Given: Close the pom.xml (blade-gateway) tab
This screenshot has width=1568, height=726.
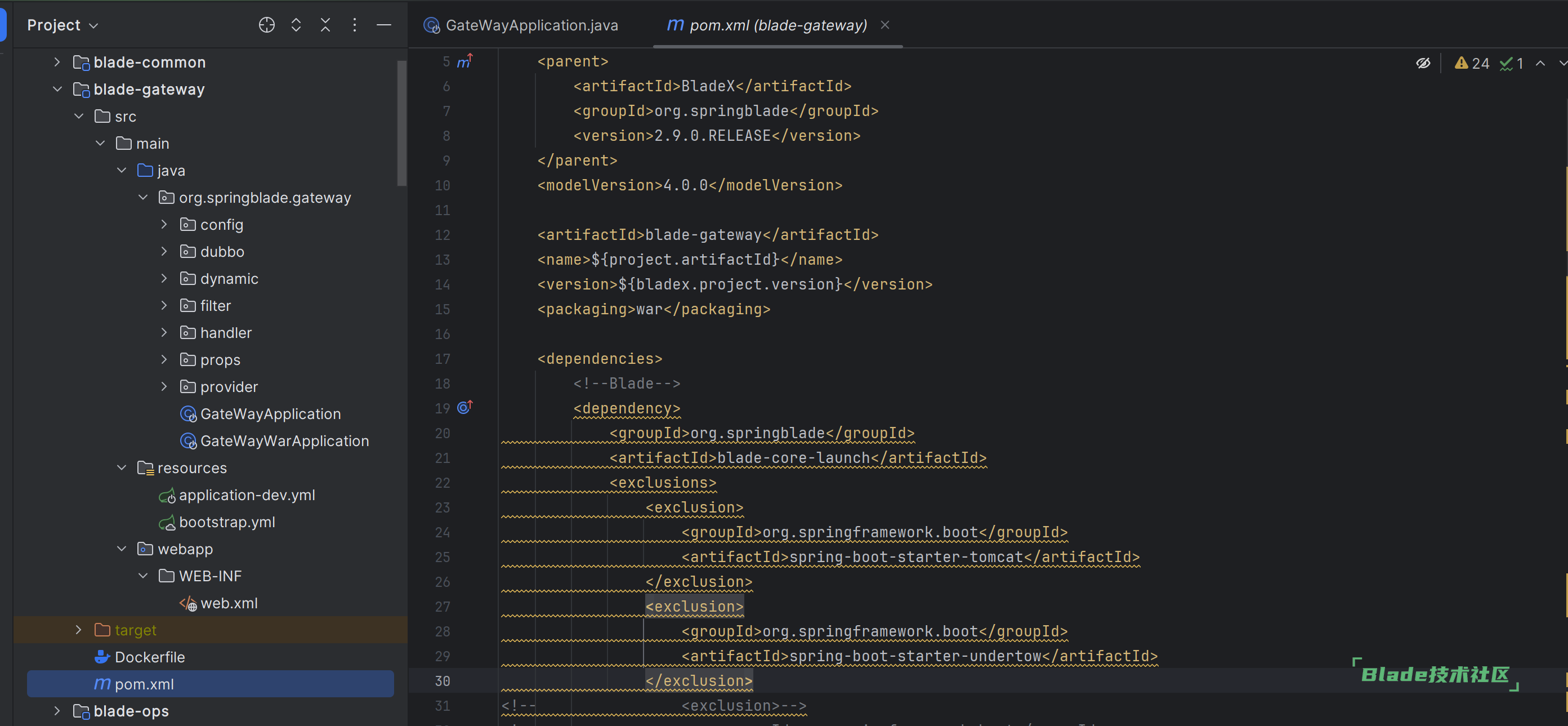Looking at the screenshot, I should pyautogui.click(x=885, y=25).
